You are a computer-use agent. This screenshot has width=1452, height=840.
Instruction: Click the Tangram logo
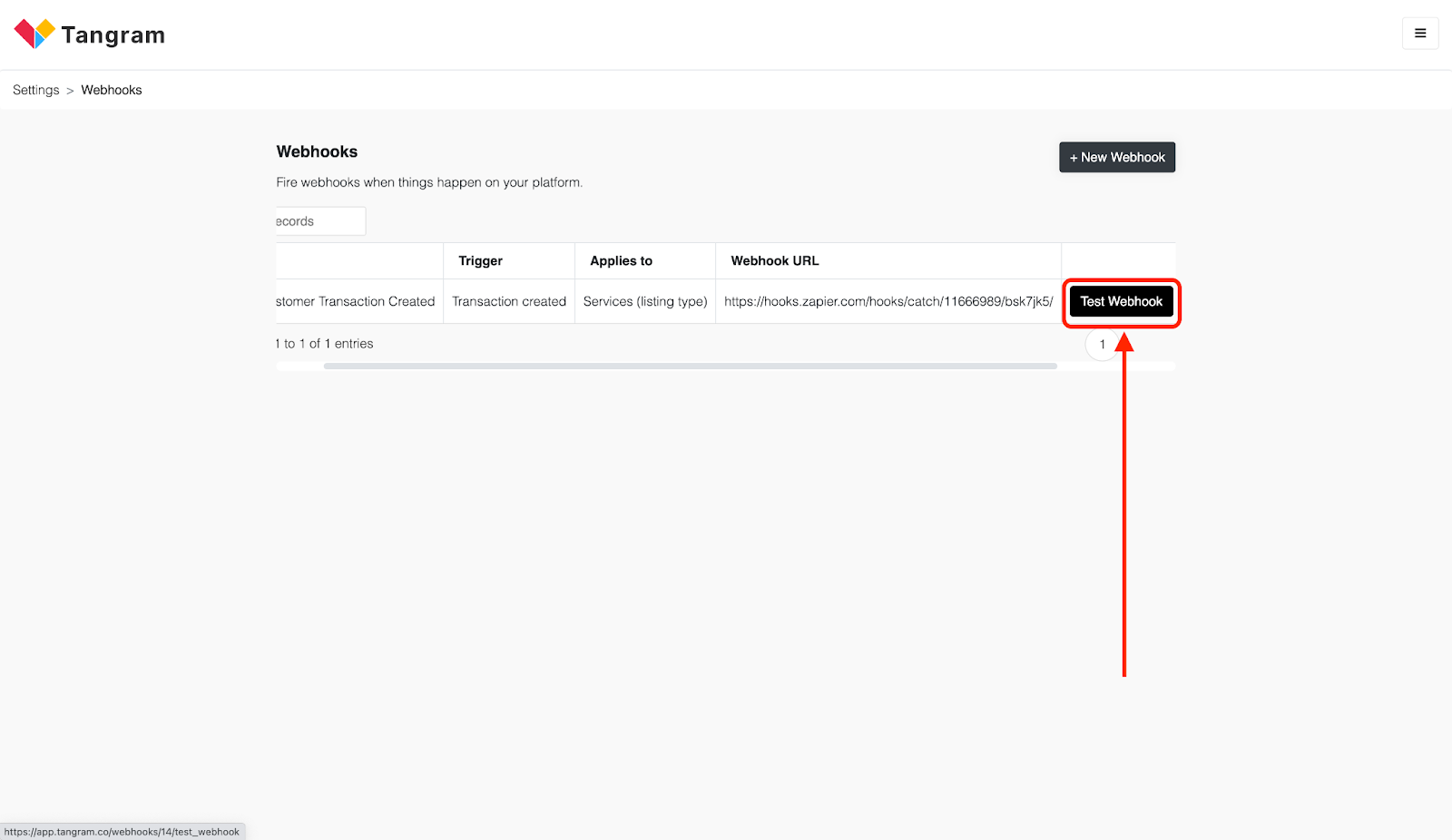tap(90, 34)
